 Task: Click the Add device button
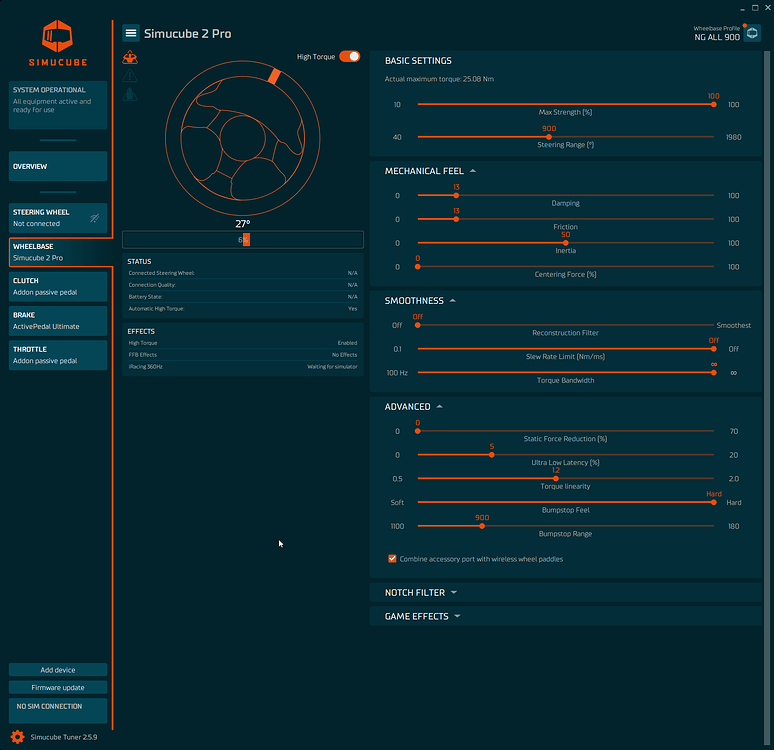[58, 670]
